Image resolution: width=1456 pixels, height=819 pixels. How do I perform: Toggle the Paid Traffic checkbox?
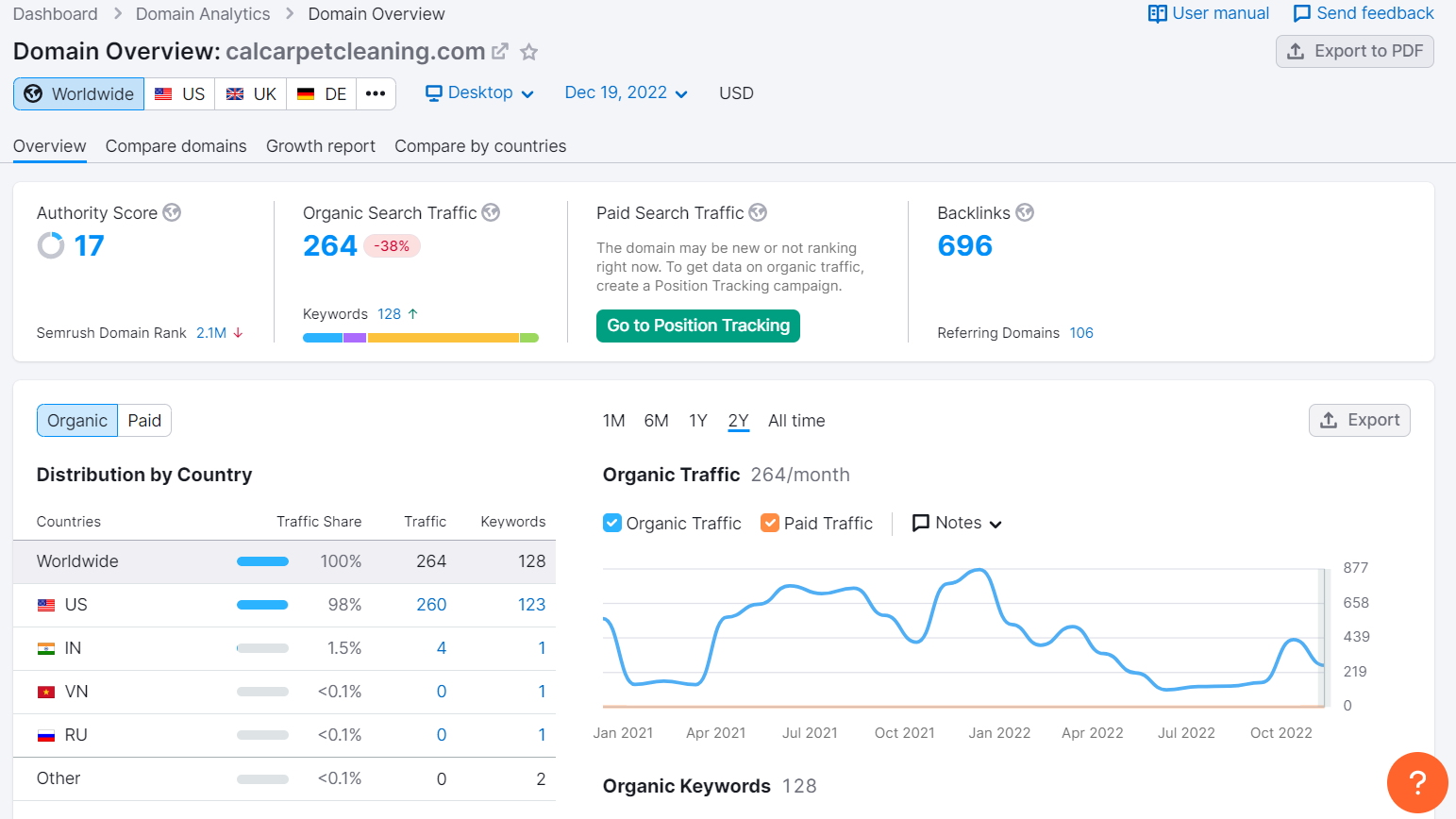(x=770, y=523)
